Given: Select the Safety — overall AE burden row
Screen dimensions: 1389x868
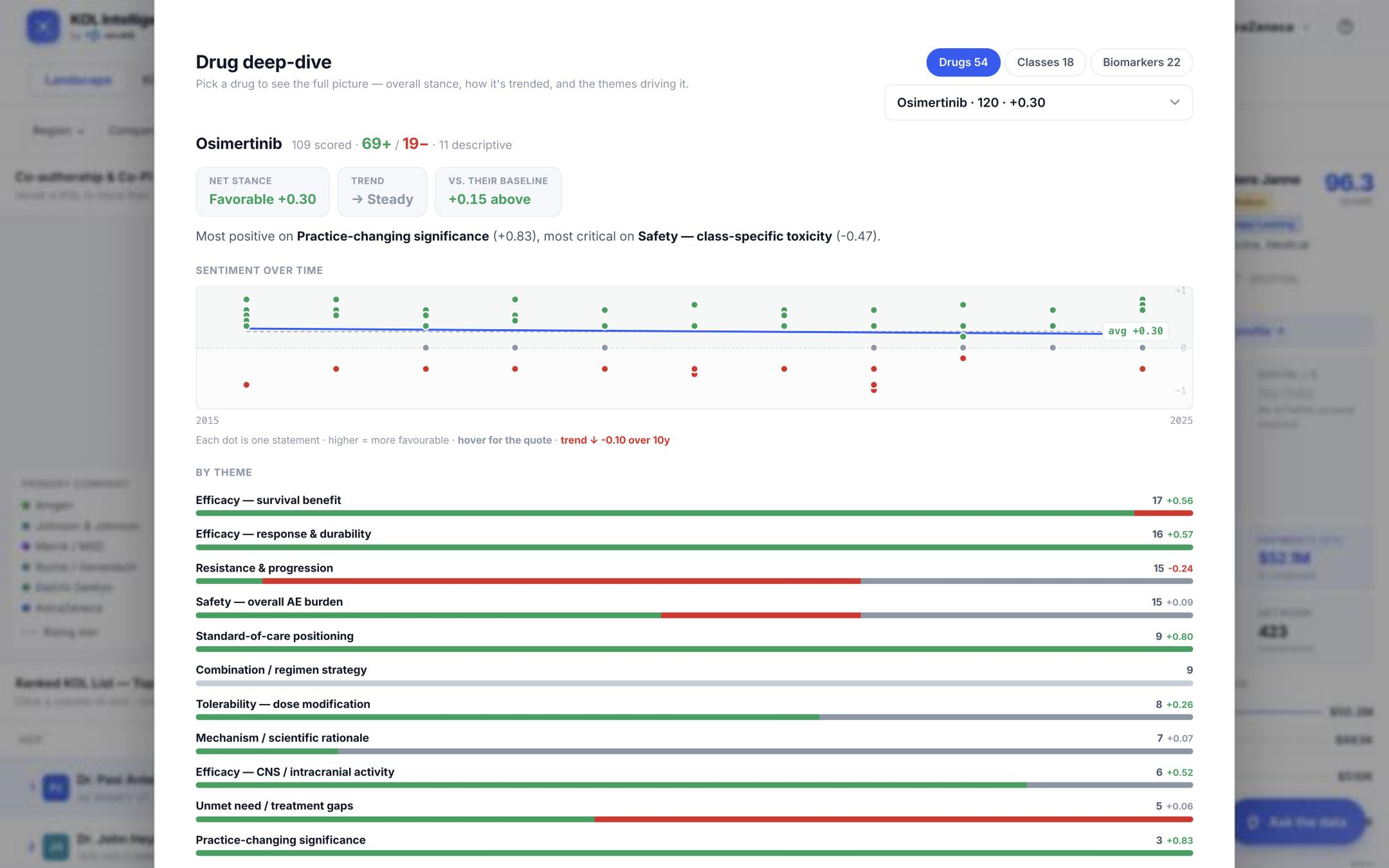Looking at the screenshot, I should tap(694, 607).
